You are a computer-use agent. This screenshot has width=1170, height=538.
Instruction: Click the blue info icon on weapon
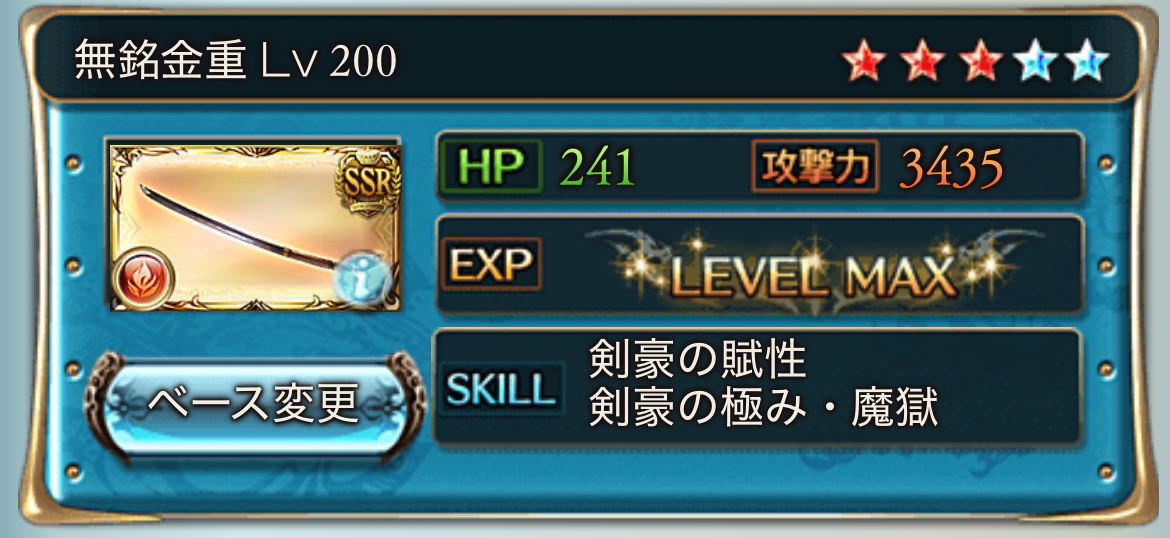coord(361,279)
